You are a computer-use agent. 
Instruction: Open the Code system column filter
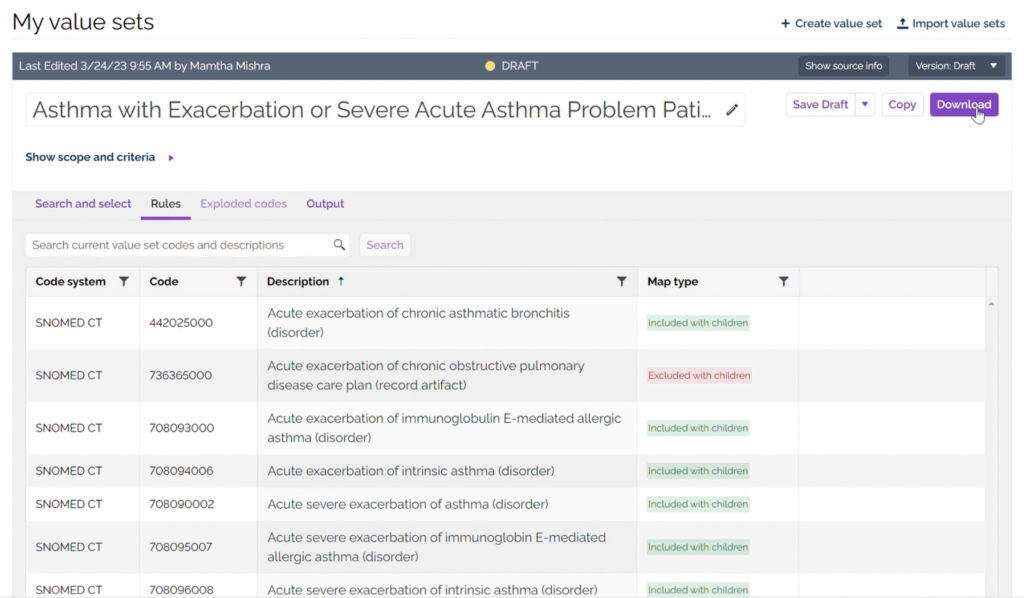point(124,282)
